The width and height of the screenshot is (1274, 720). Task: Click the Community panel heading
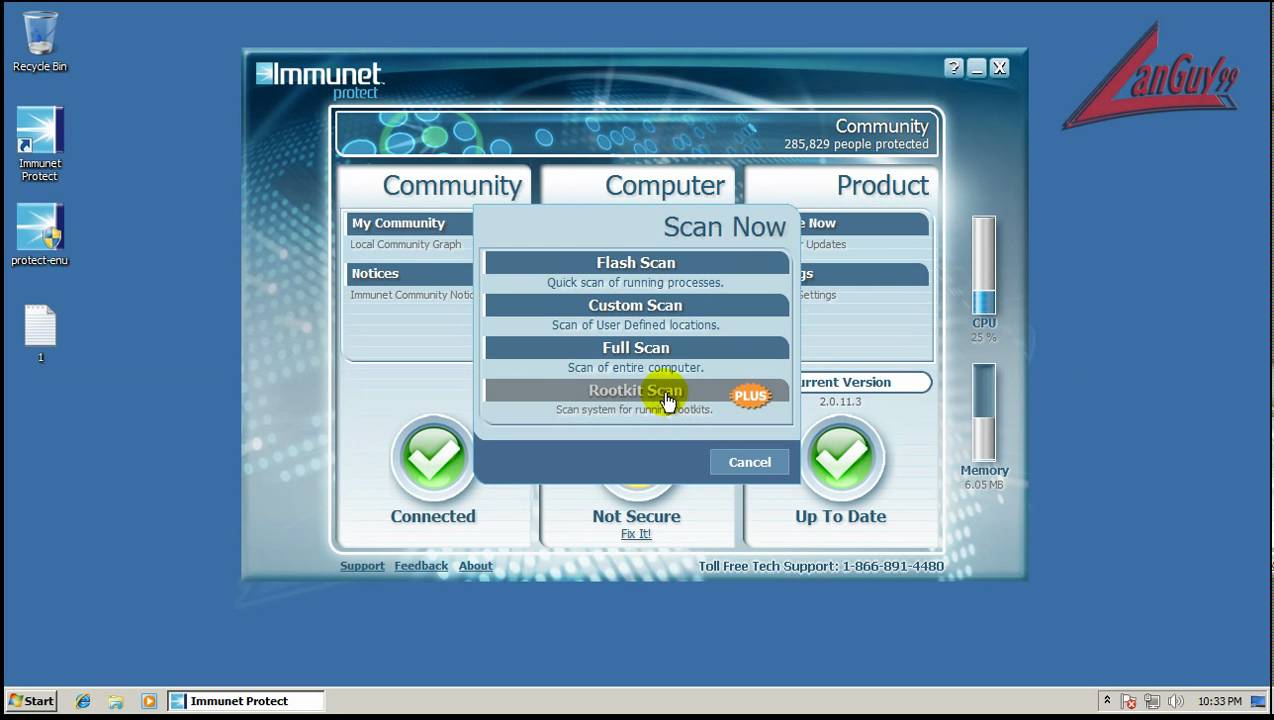click(452, 185)
